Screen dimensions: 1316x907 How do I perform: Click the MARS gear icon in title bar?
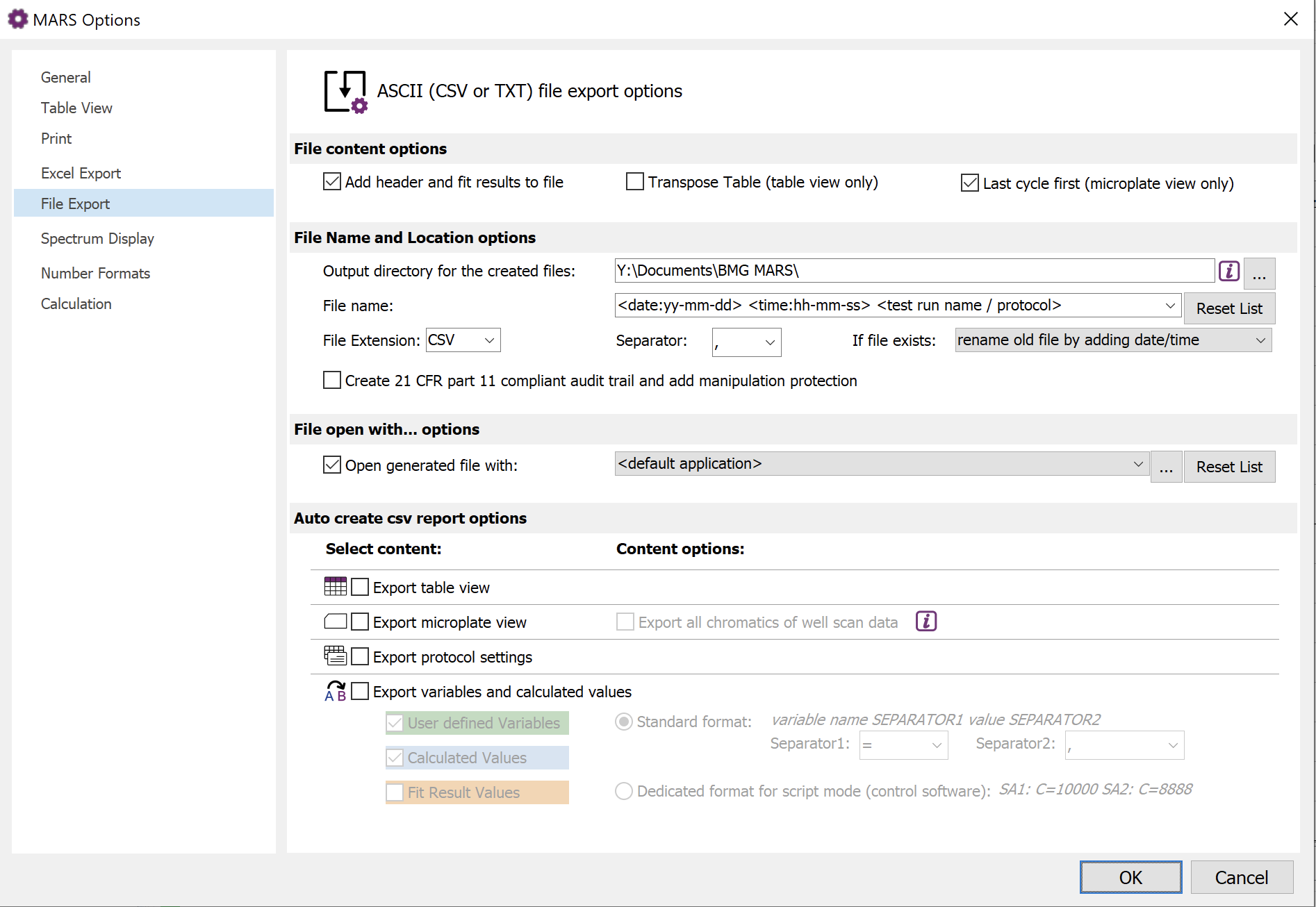point(17,19)
